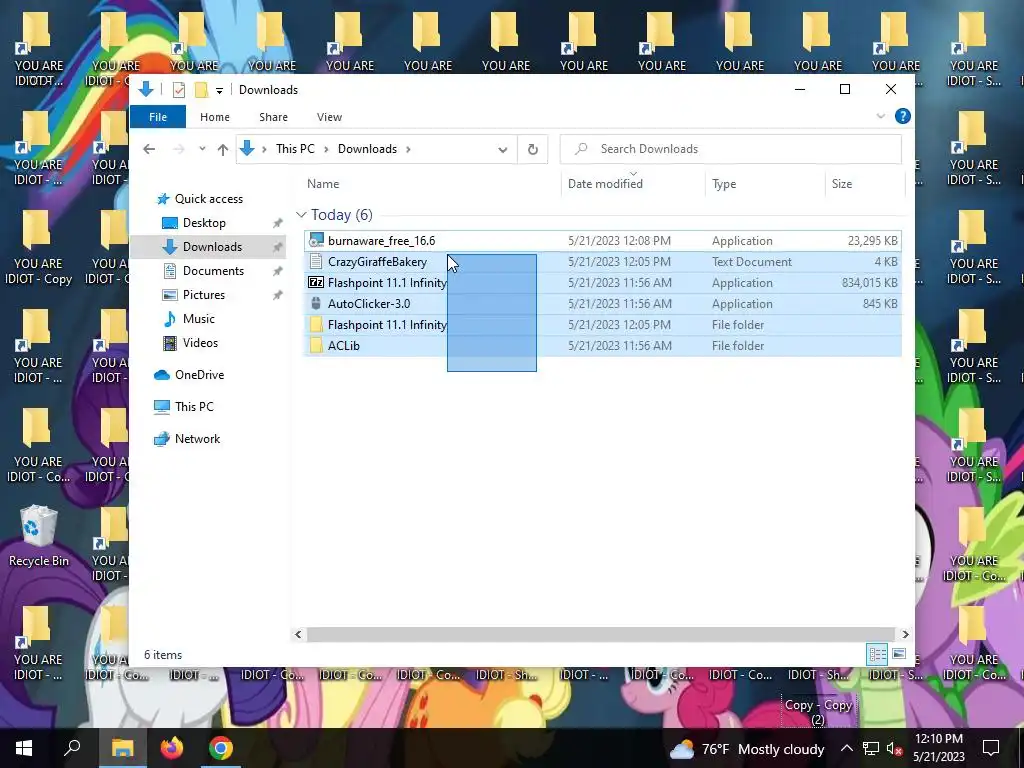Open the notification center icon
Viewport: 1024px width, 768px height.
pos(991,748)
